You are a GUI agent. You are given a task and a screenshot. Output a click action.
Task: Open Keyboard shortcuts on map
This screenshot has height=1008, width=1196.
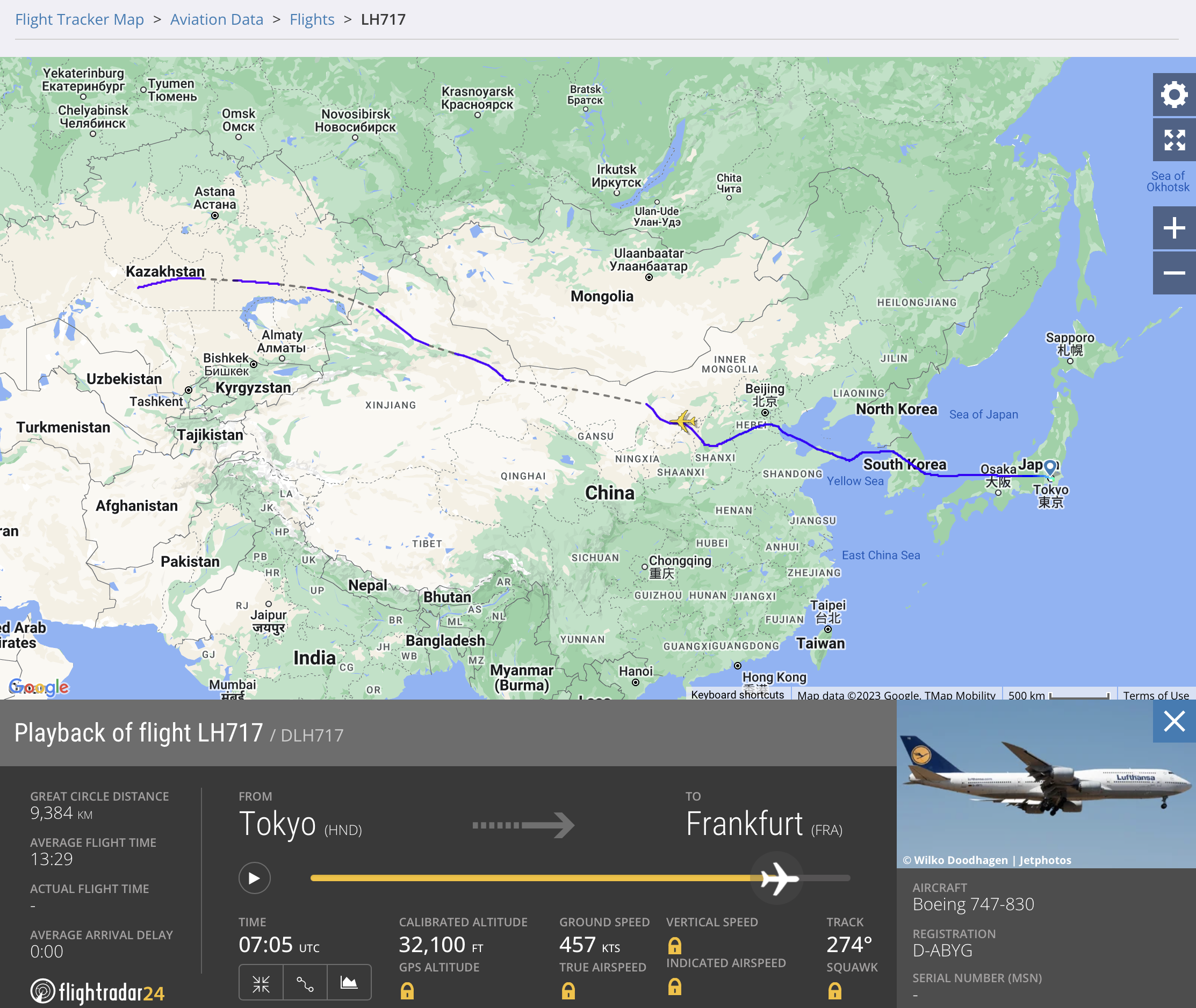(737, 695)
